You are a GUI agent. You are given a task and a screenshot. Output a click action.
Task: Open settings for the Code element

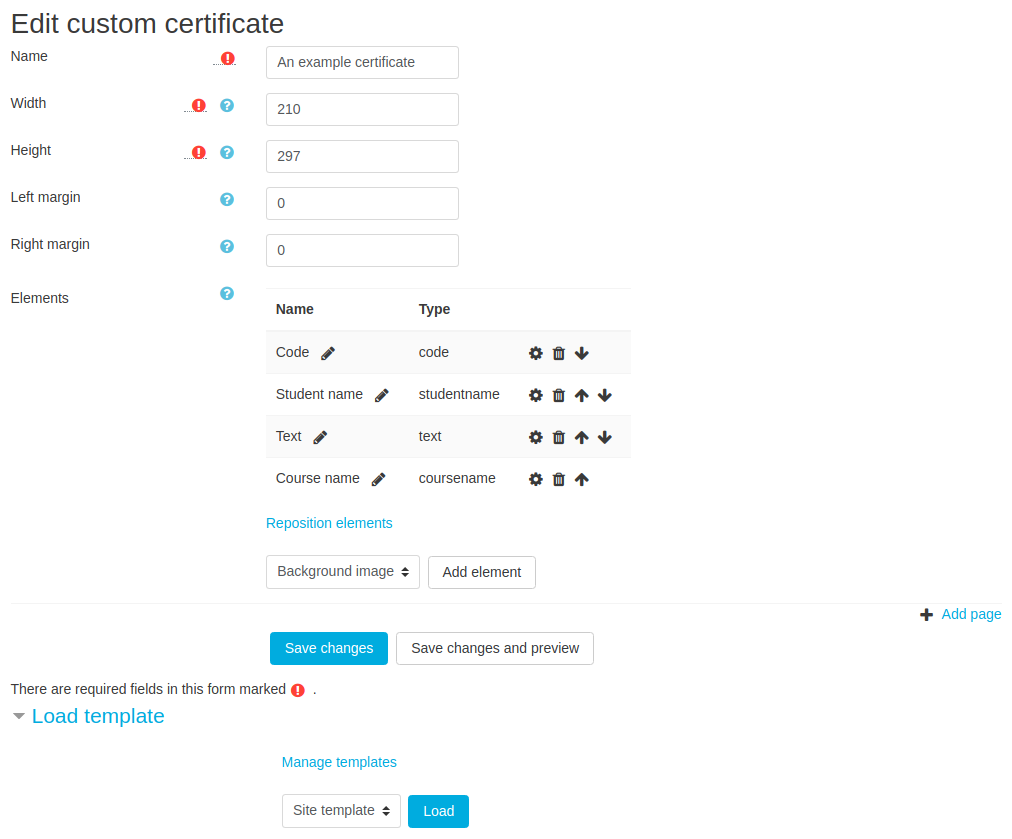tap(535, 353)
